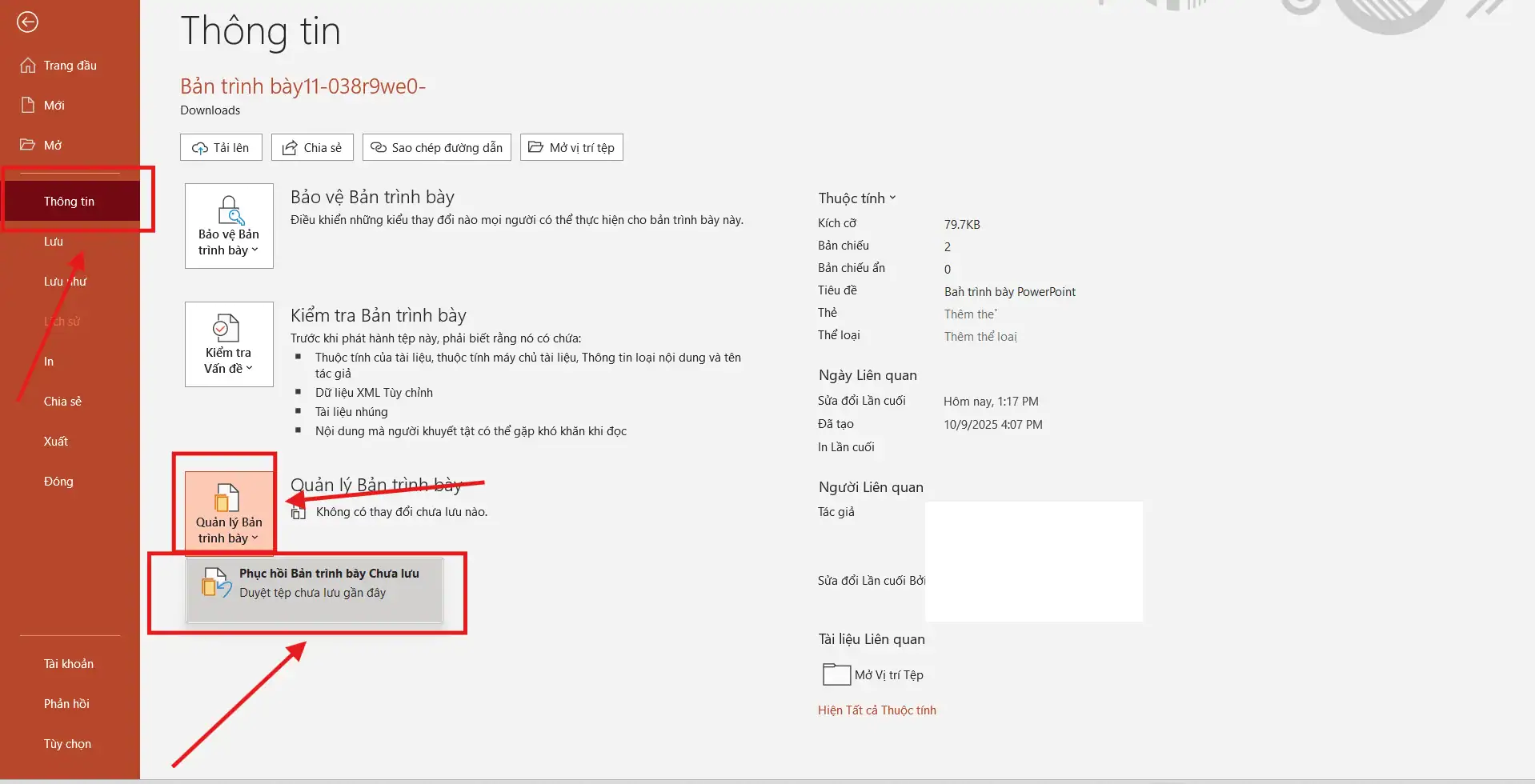Click the Thêm thẻ tag field
Viewport: 1535px width, 784px height.
[x=970, y=314]
